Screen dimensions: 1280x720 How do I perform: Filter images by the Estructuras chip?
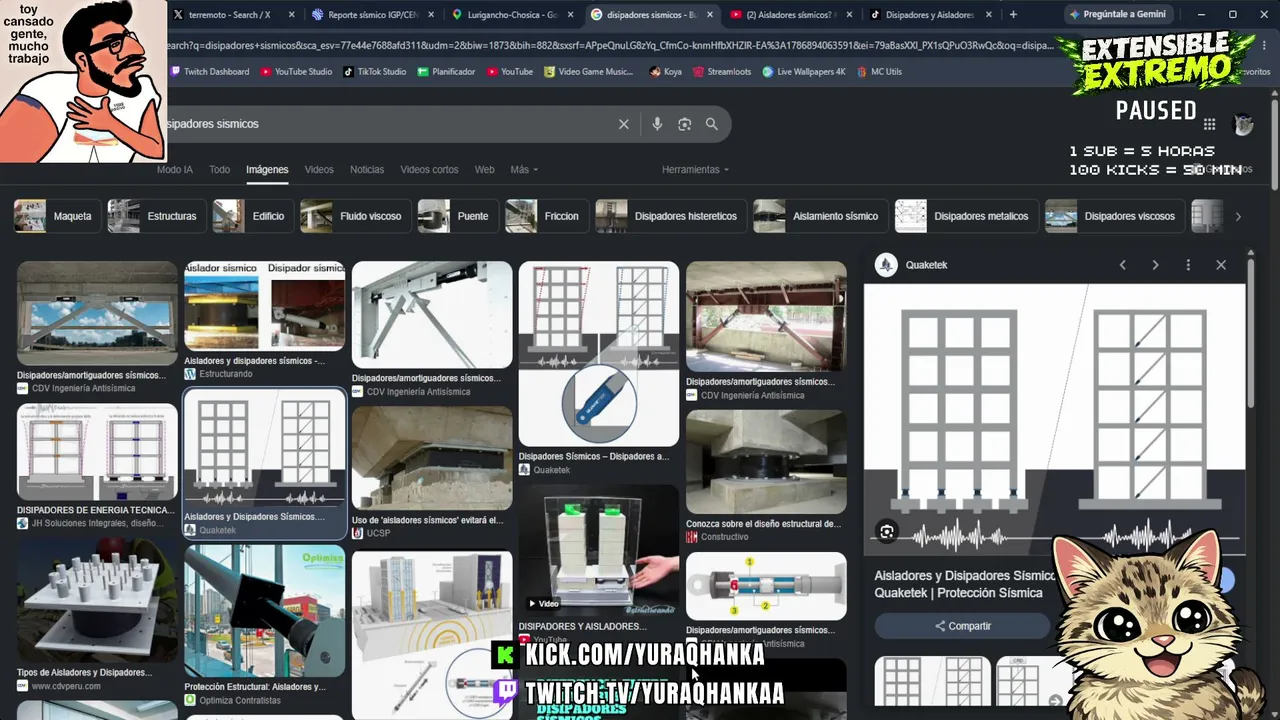156,216
